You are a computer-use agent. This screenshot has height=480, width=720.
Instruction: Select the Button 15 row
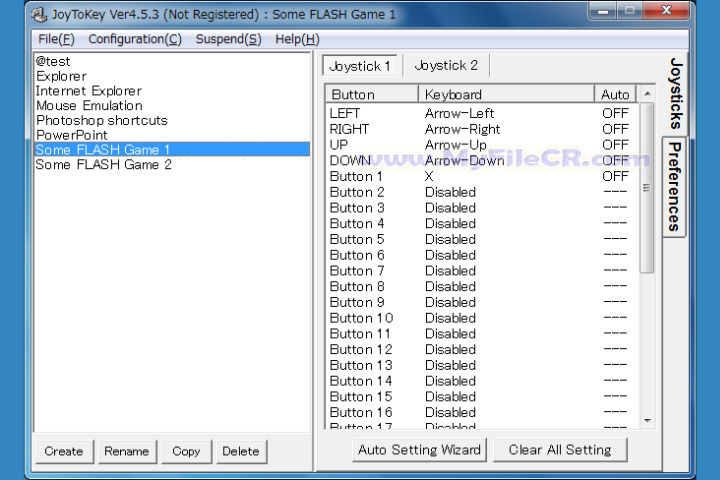(482, 396)
